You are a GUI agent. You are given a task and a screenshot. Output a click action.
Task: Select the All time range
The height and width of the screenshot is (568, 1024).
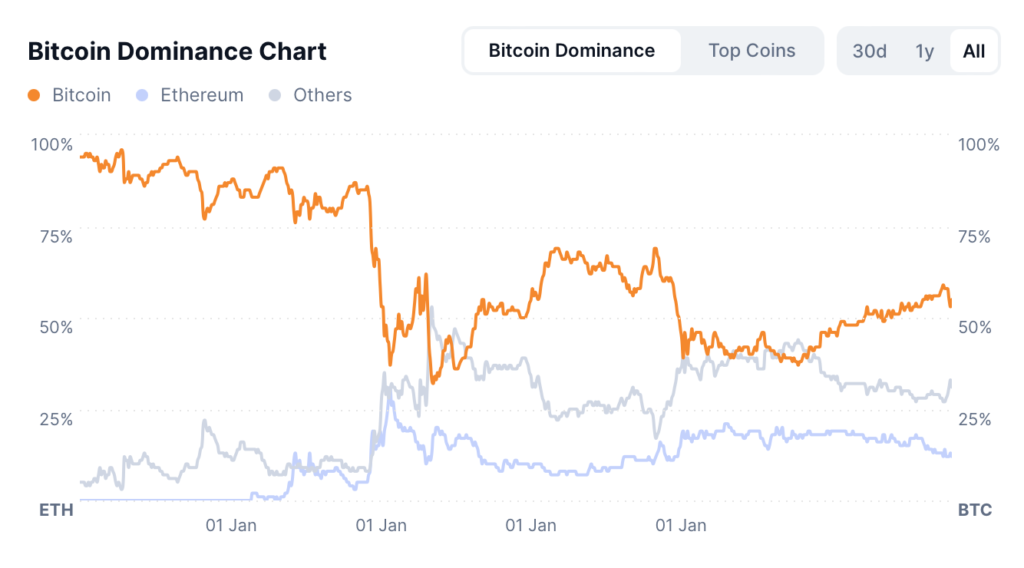pos(973,51)
